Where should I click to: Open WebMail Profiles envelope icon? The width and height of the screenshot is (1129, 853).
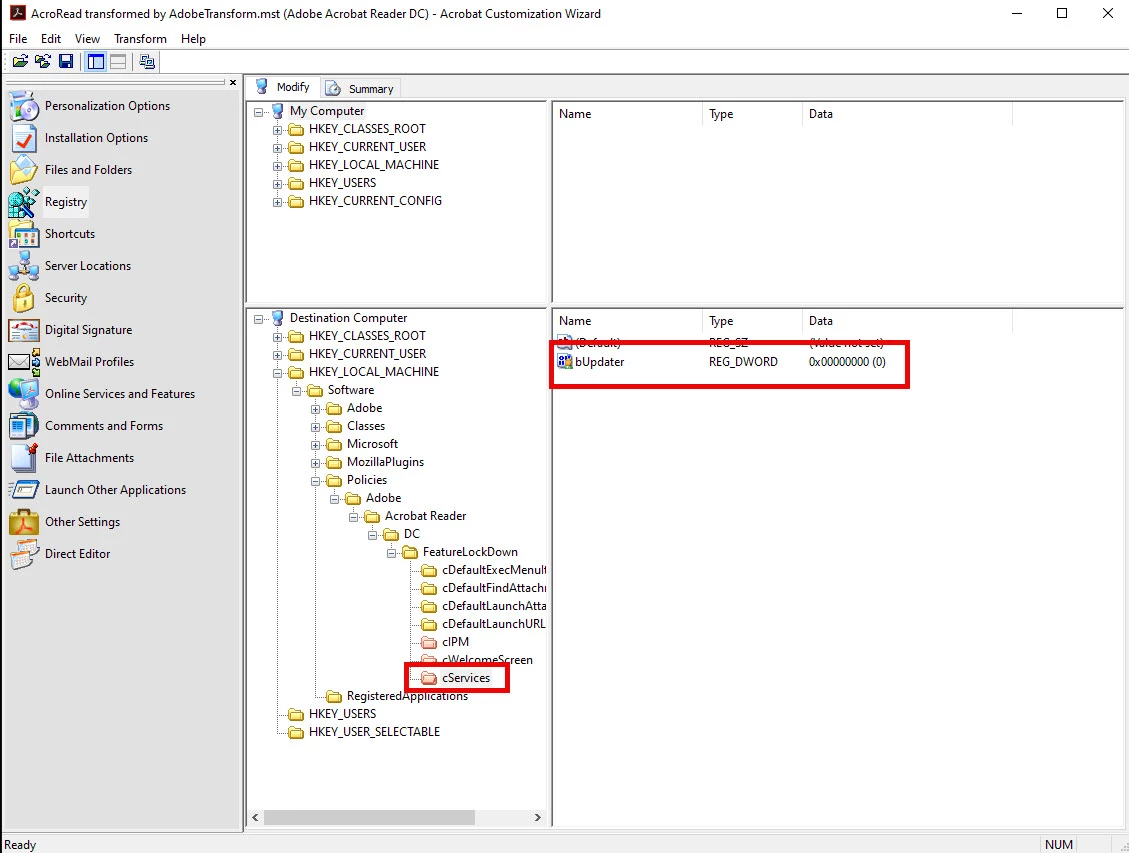click(23, 361)
